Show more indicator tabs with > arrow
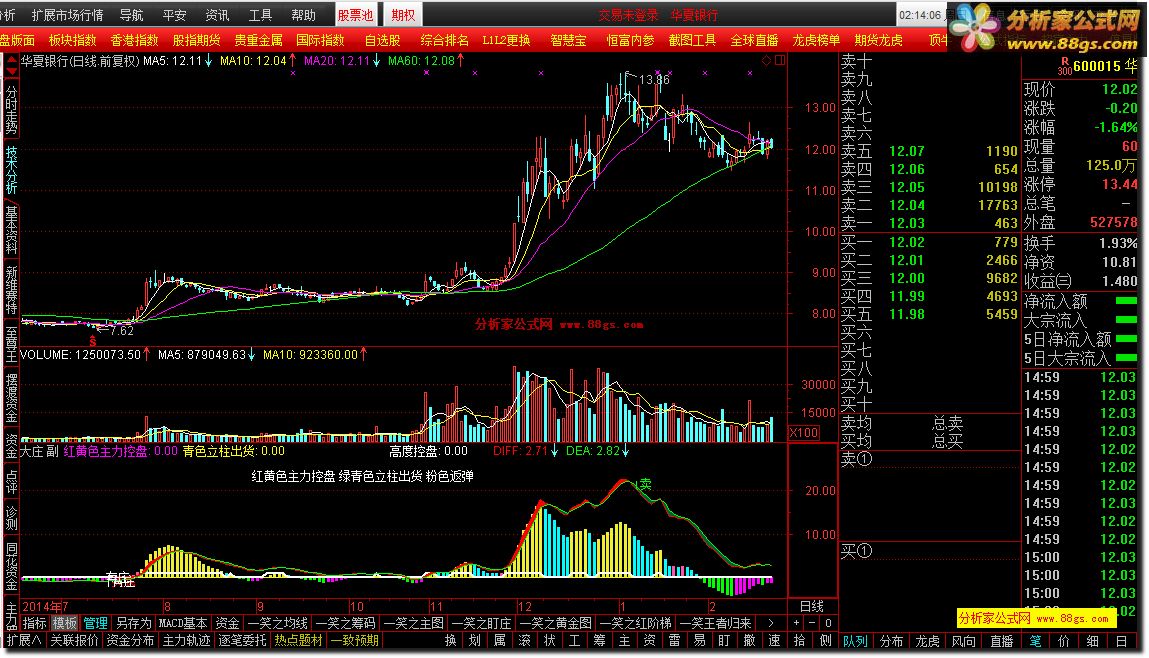 tap(770, 623)
